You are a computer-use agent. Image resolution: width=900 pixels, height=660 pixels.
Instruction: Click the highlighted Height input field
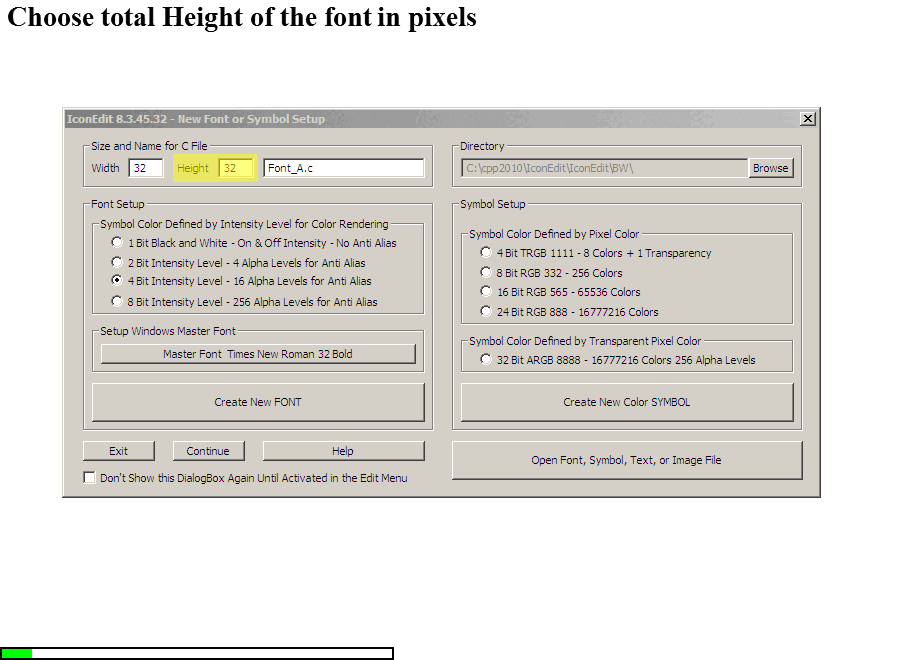click(238, 167)
